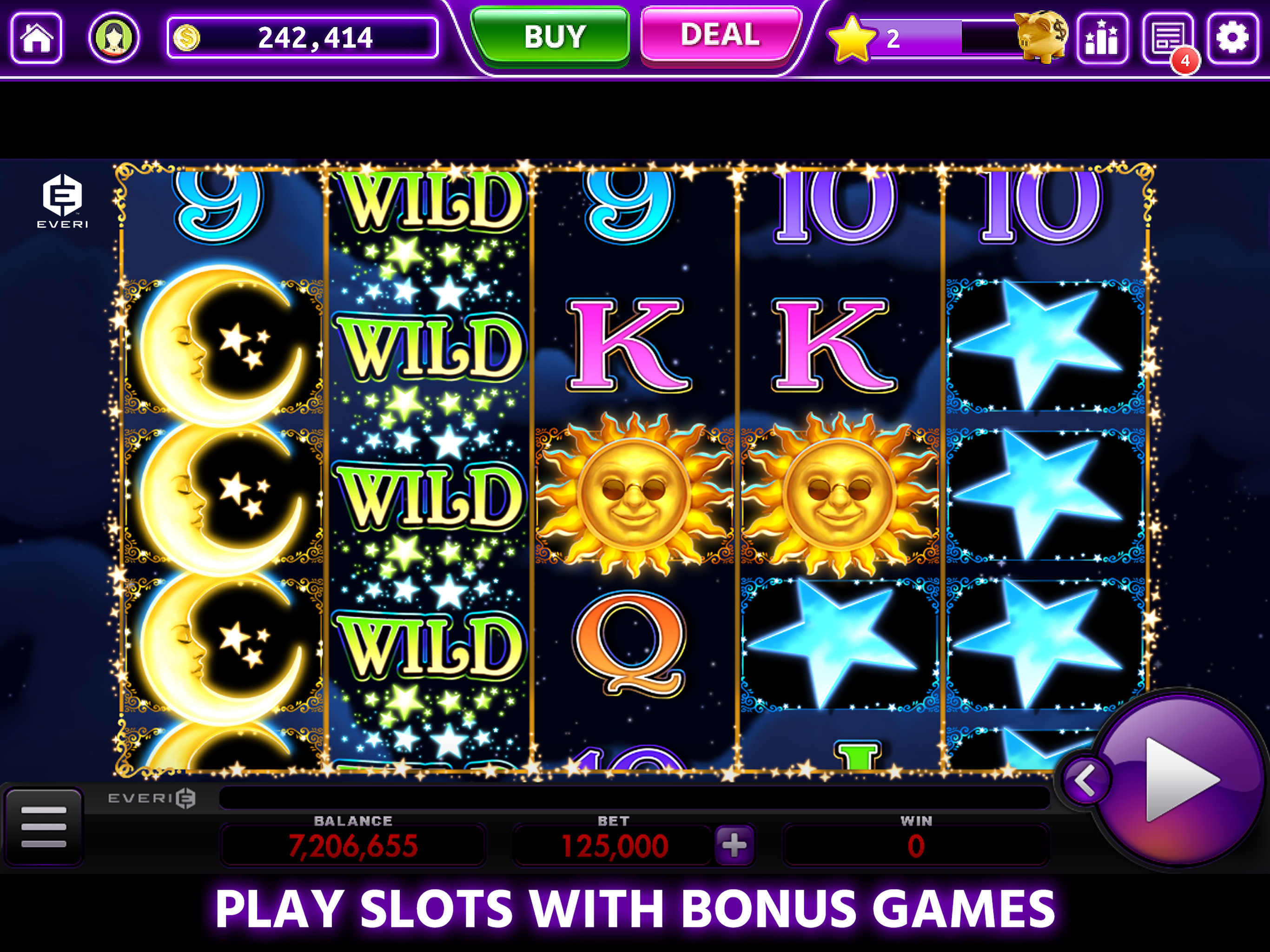The width and height of the screenshot is (1270, 952).
Task: Click the gold coin balance icon
Action: tap(186, 39)
